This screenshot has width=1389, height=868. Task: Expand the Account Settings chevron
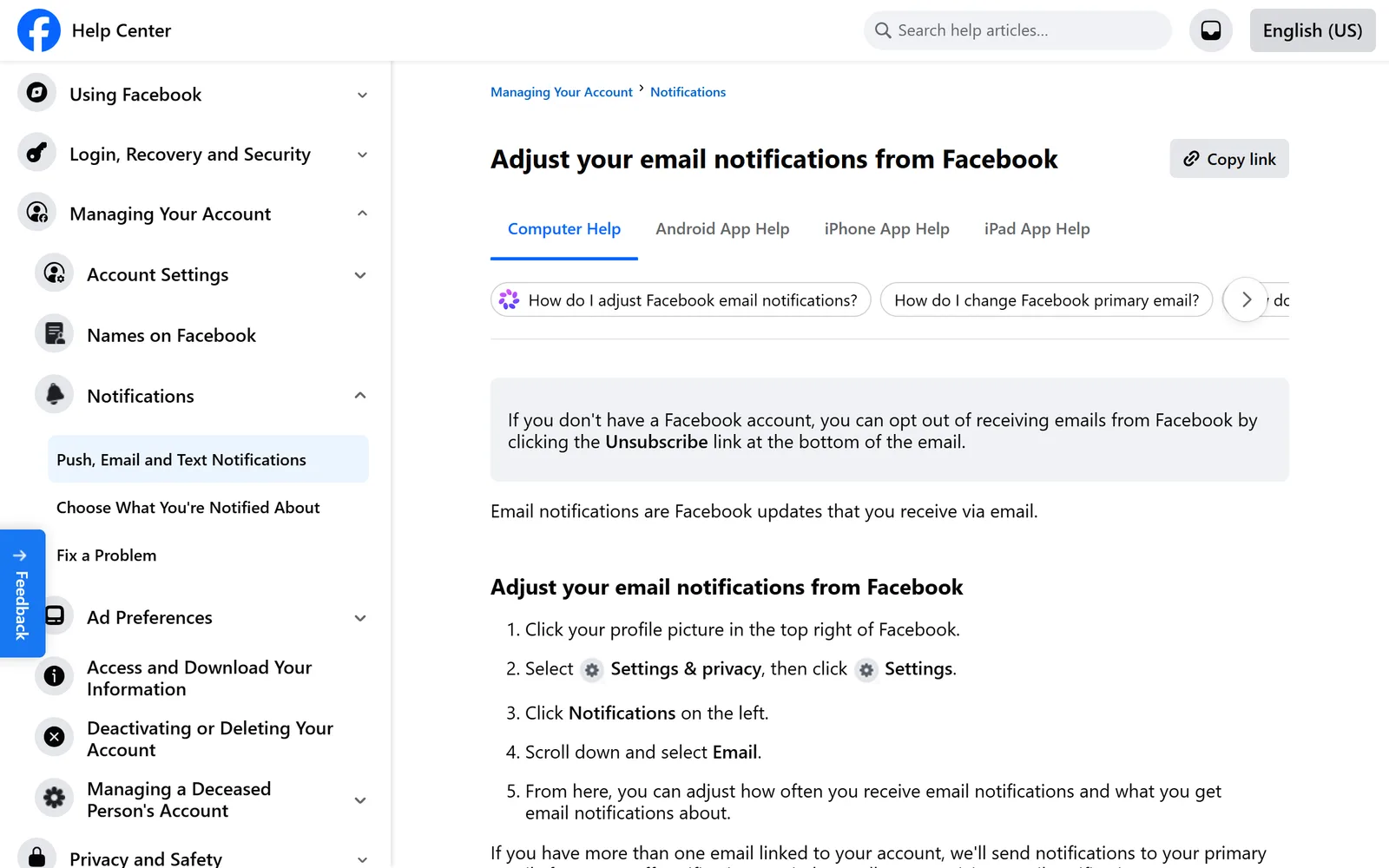point(360,275)
